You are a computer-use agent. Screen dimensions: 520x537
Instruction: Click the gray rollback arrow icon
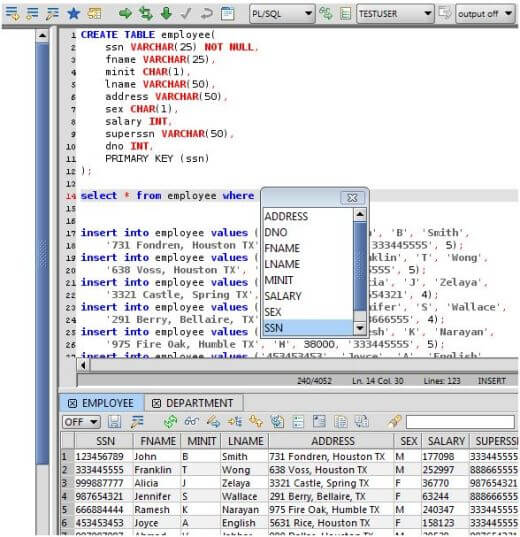pyautogui.click(x=207, y=14)
